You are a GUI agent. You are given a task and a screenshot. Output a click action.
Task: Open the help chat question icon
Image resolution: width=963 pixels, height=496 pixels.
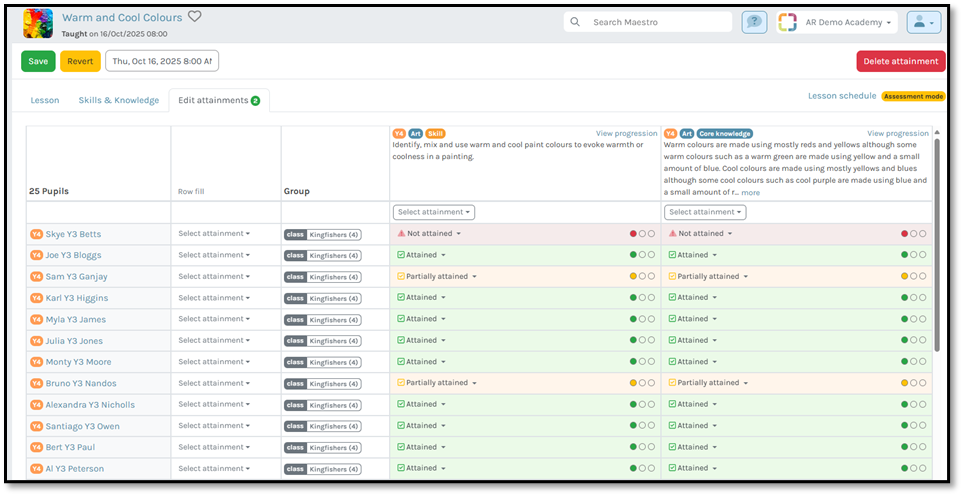coord(754,22)
